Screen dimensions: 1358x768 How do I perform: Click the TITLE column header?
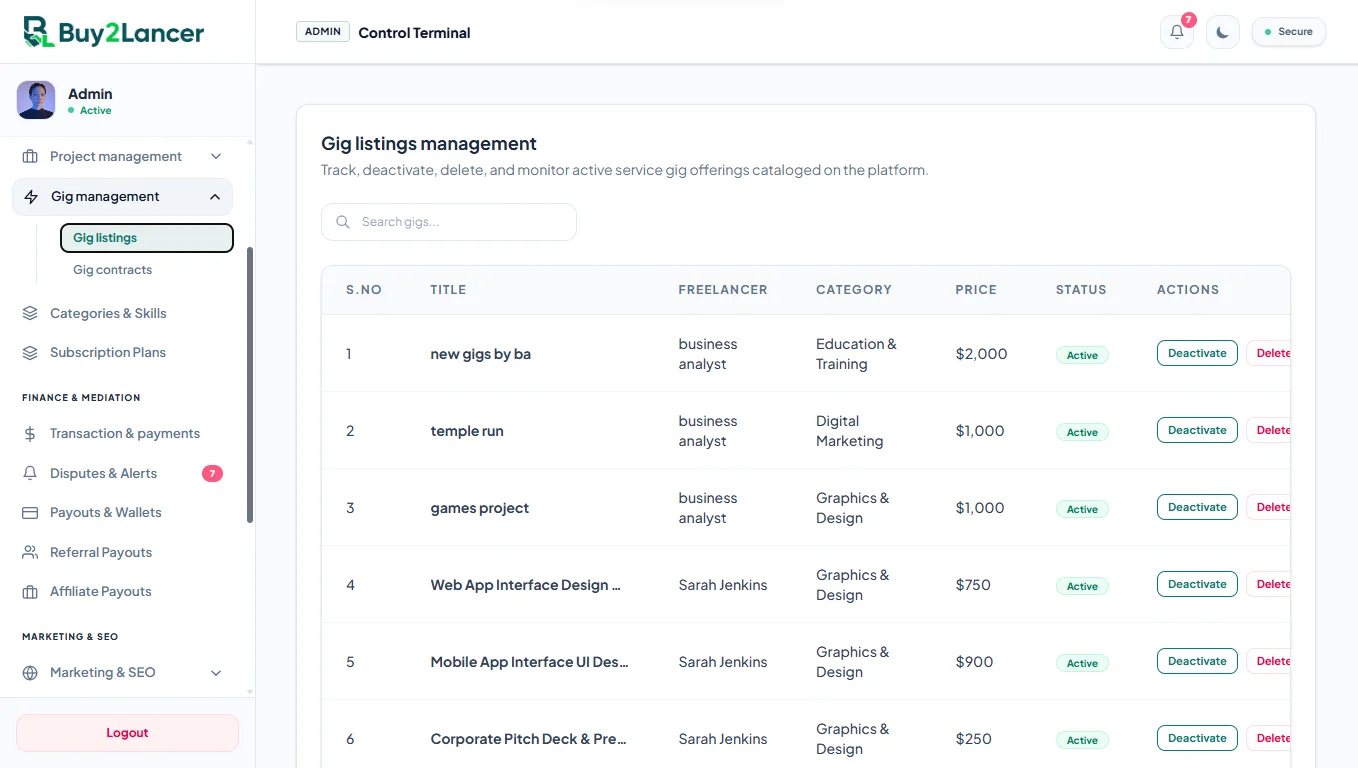tap(448, 290)
